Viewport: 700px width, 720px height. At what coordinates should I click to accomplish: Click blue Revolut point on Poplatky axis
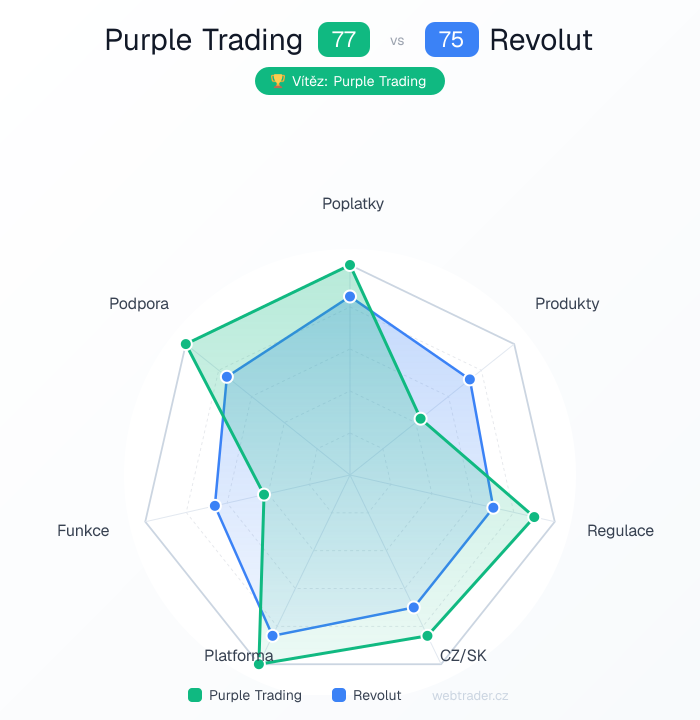tap(350, 297)
